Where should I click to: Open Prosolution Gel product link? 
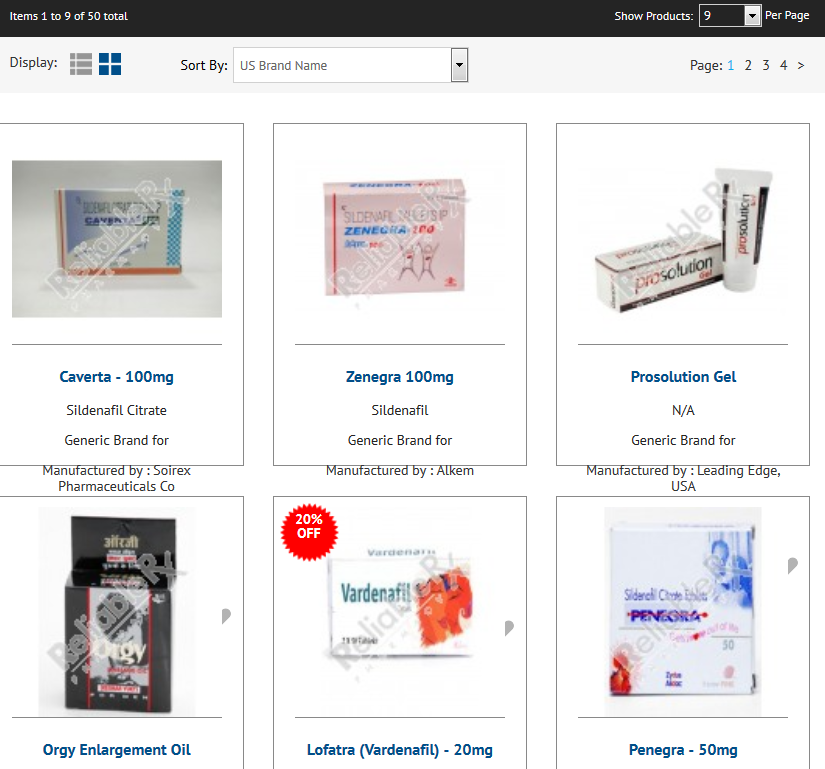point(683,377)
